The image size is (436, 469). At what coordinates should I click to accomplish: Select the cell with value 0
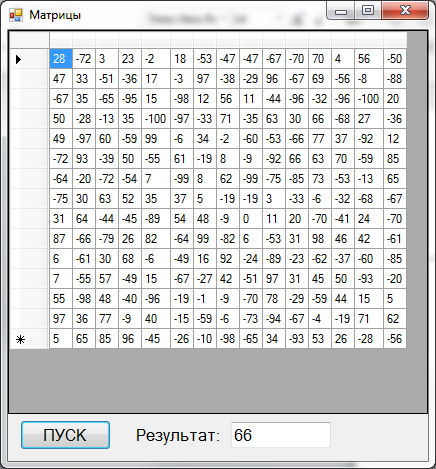tap(251, 219)
